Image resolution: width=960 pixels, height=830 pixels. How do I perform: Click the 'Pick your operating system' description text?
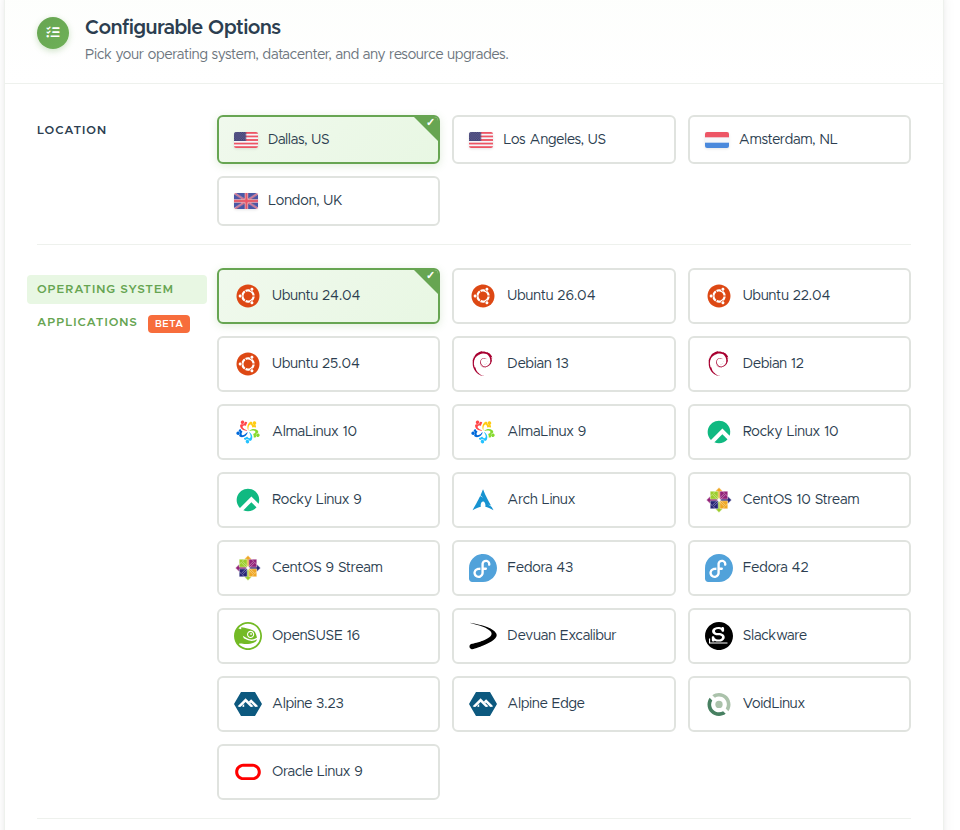(296, 54)
